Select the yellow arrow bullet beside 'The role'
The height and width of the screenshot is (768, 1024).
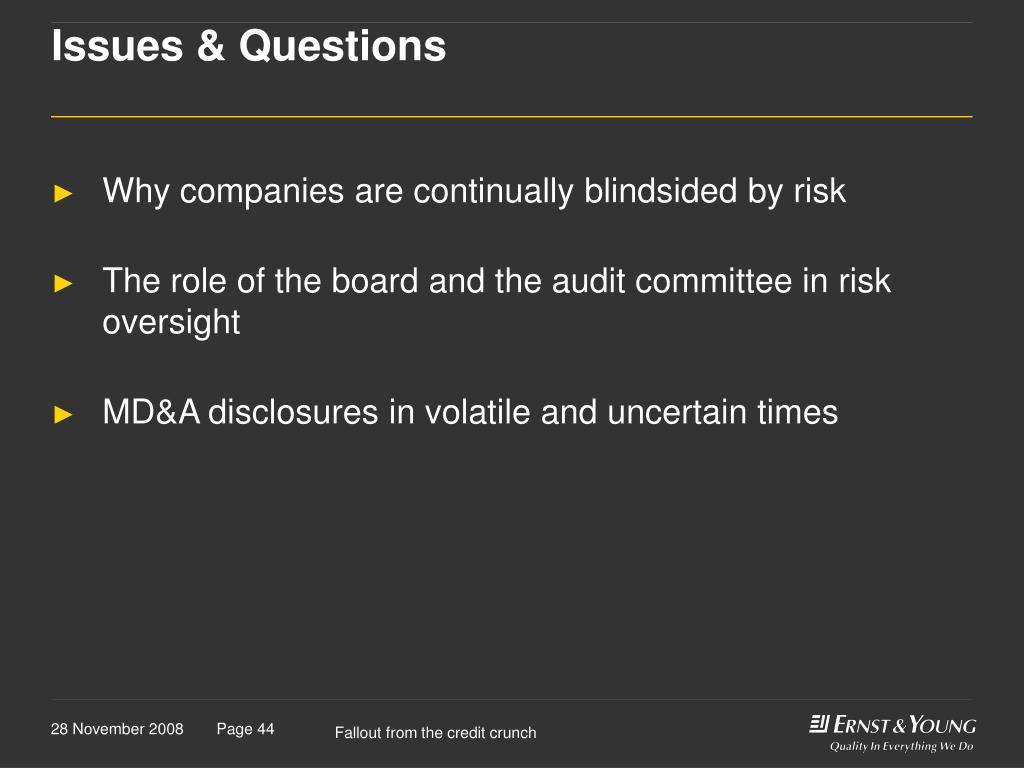tap(63, 283)
